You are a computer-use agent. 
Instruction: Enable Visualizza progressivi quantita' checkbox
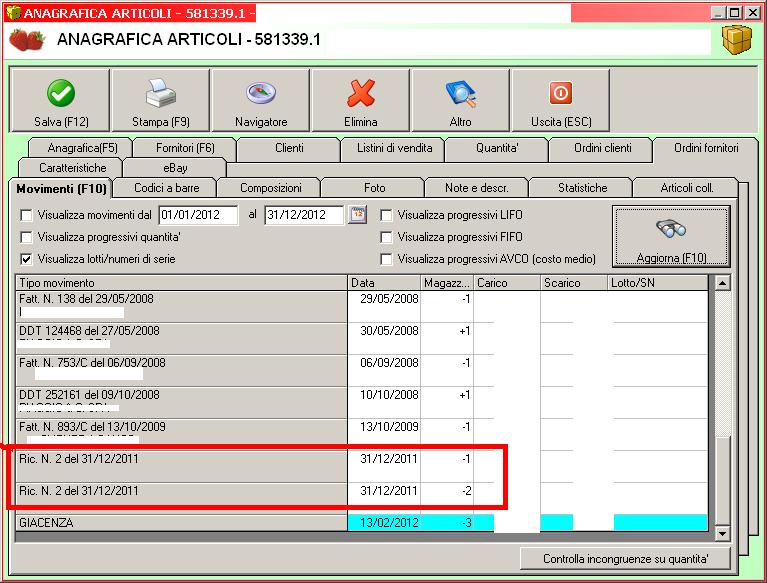[x=26, y=237]
